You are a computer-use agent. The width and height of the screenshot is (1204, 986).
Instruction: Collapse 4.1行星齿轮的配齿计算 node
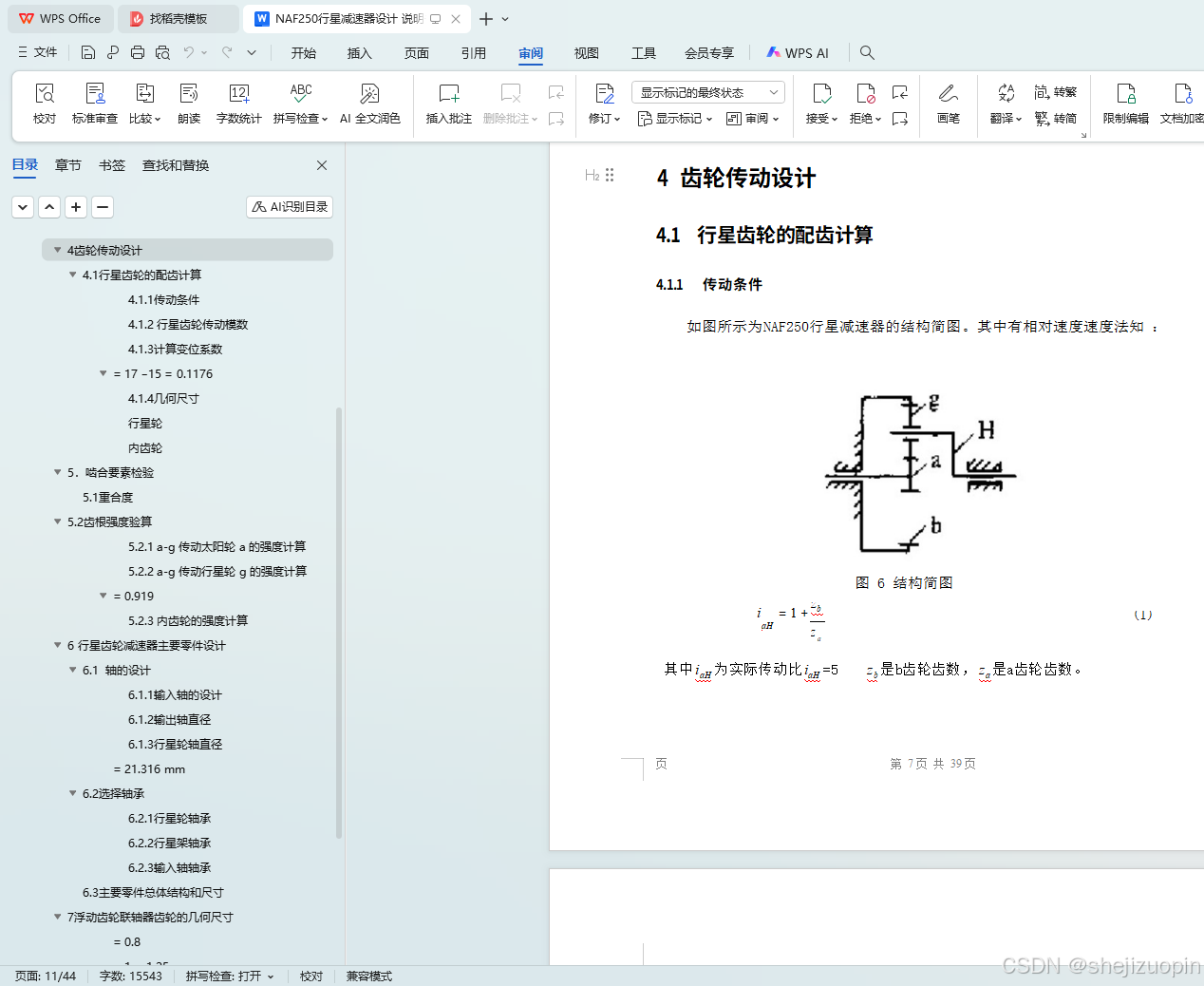coord(73,275)
